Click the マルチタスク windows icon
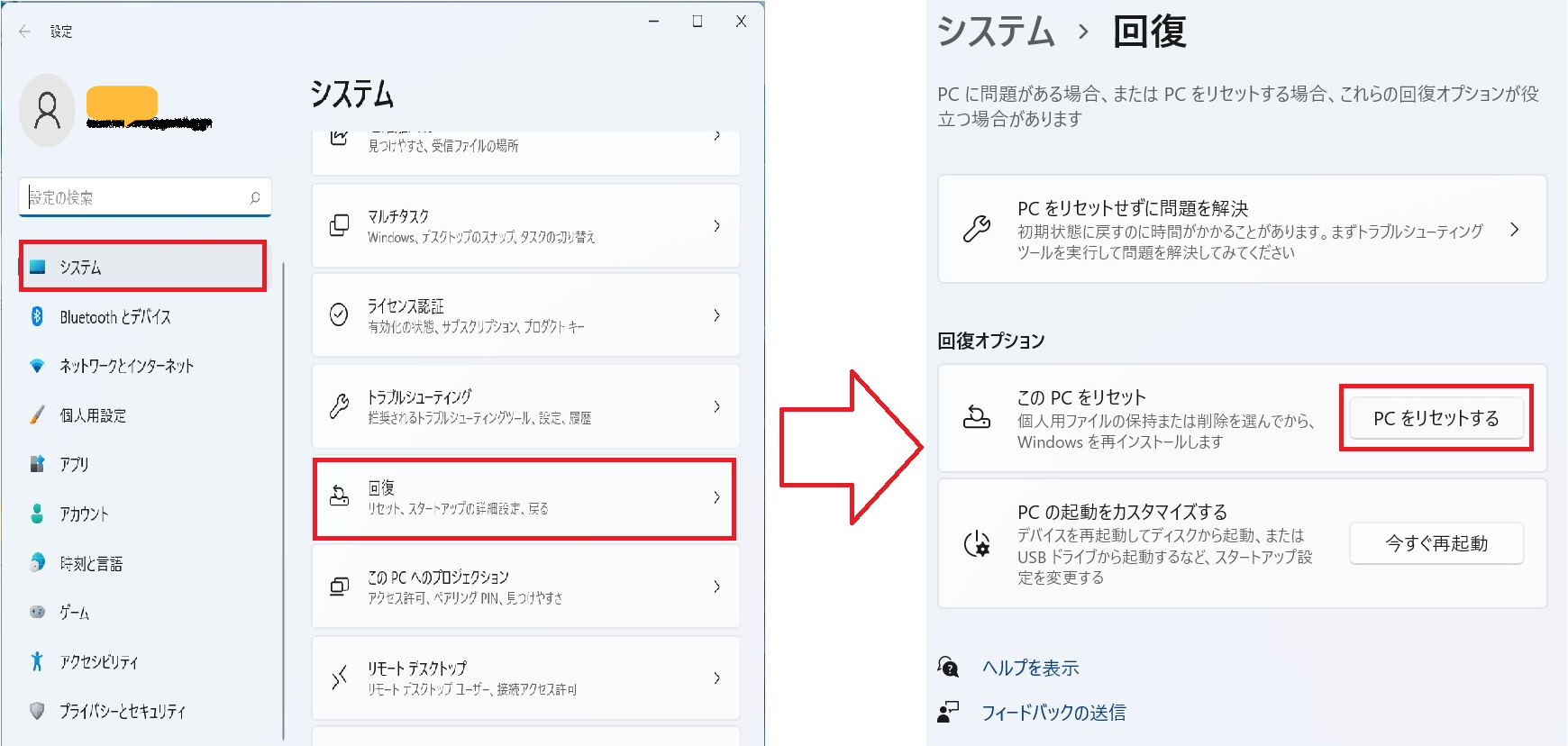Screen dimensions: 1568x746 [x=339, y=225]
